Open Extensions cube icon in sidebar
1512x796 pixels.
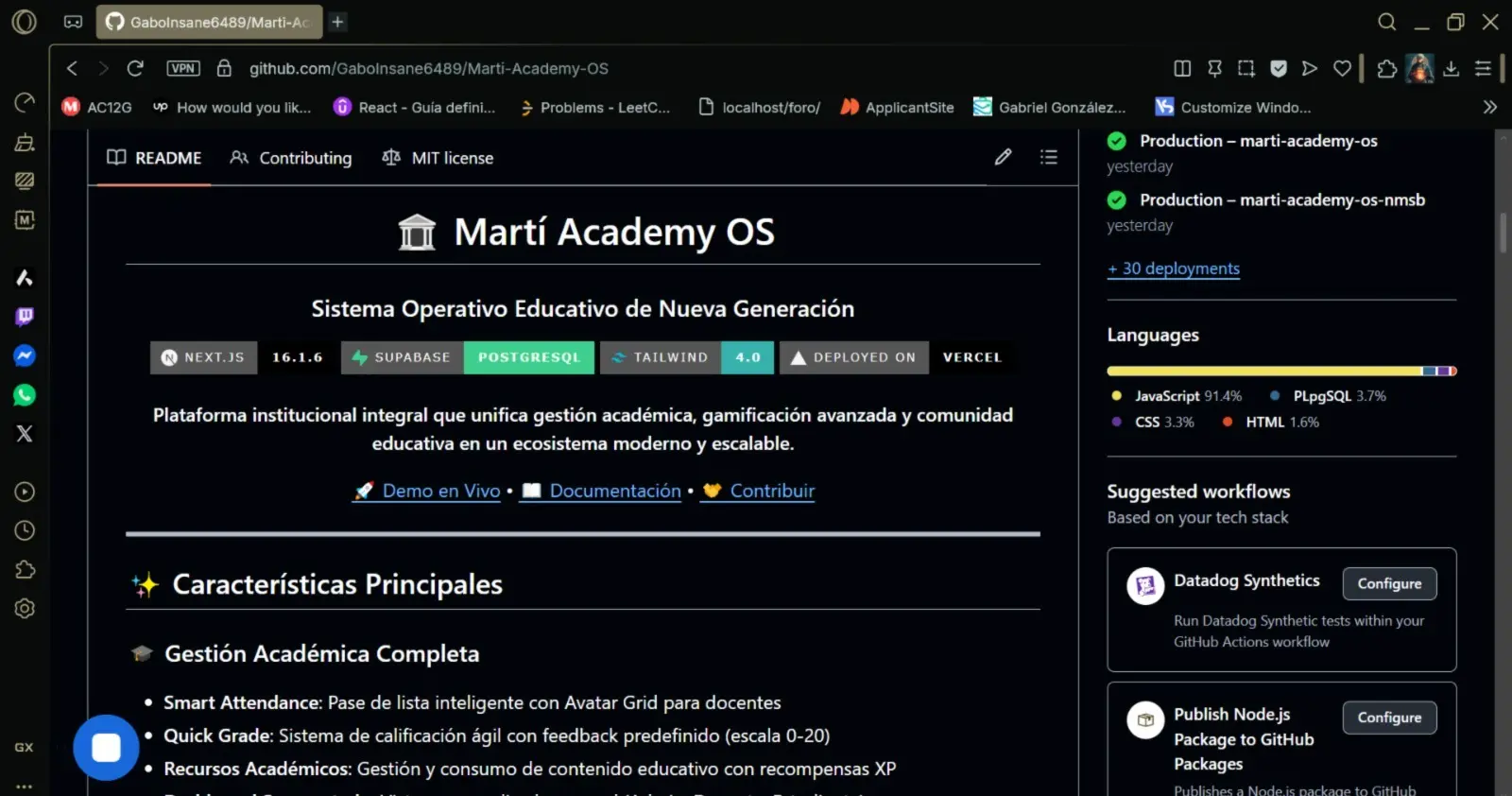tap(25, 569)
